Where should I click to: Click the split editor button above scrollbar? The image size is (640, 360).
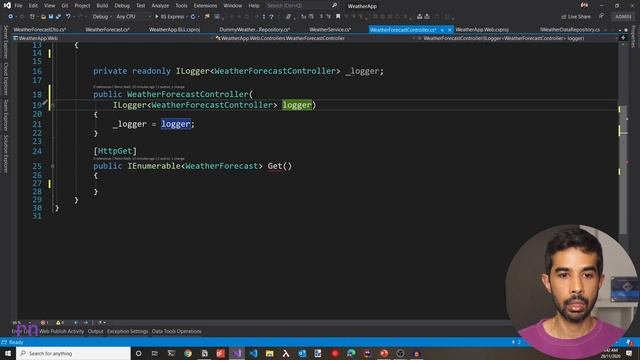point(623,38)
